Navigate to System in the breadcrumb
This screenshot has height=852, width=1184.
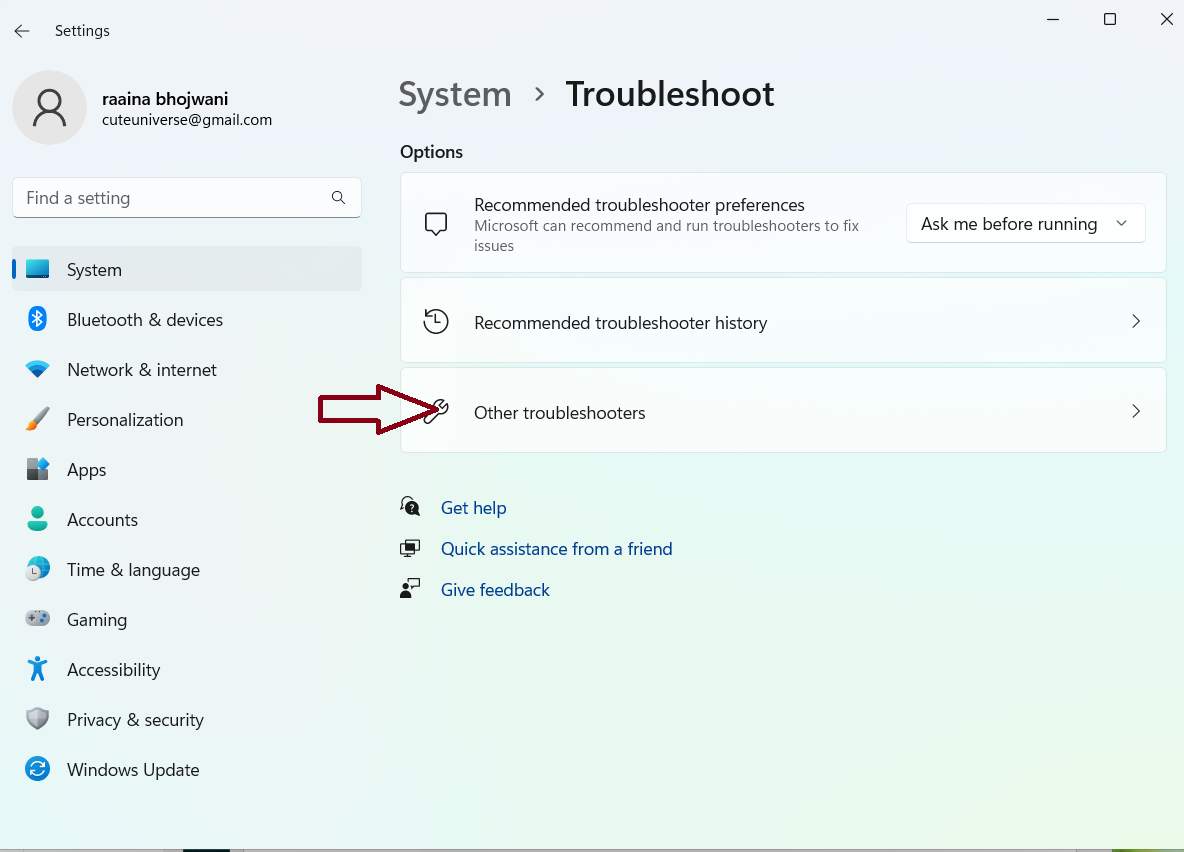pyautogui.click(x=455, y=94)
